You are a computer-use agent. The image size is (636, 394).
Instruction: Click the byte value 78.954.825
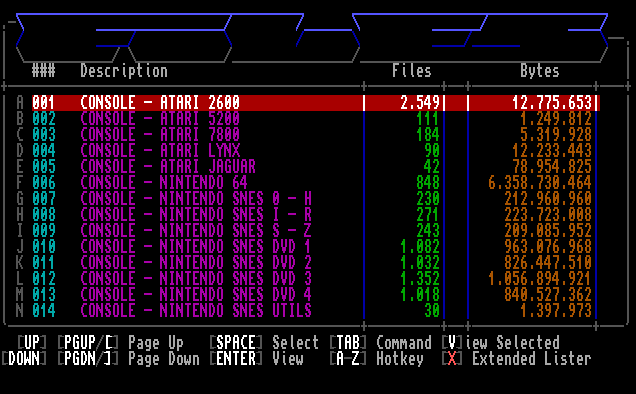(552, 167)
